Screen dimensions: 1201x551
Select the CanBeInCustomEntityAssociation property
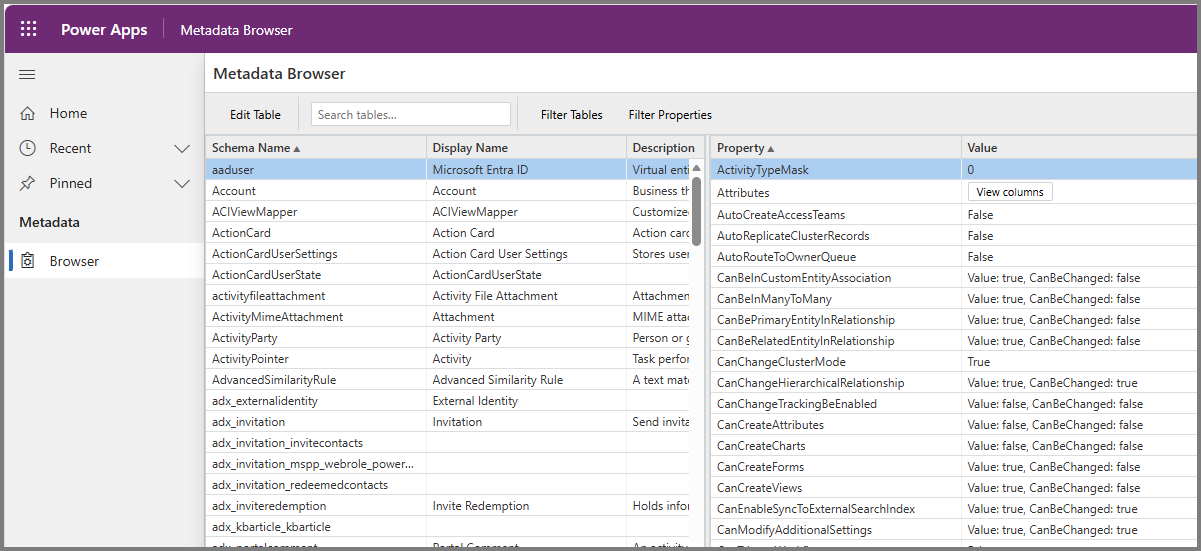pyautogui.click(x=836, y=278)
